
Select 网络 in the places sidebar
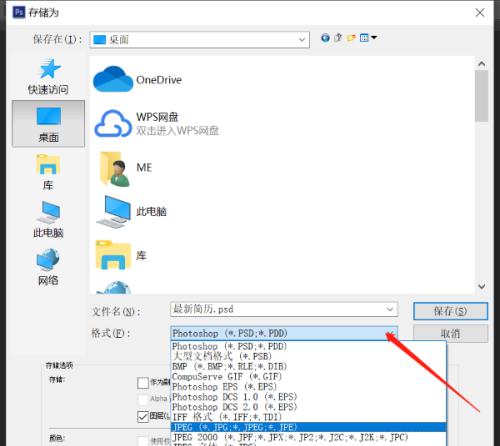[x=48, y=267]
